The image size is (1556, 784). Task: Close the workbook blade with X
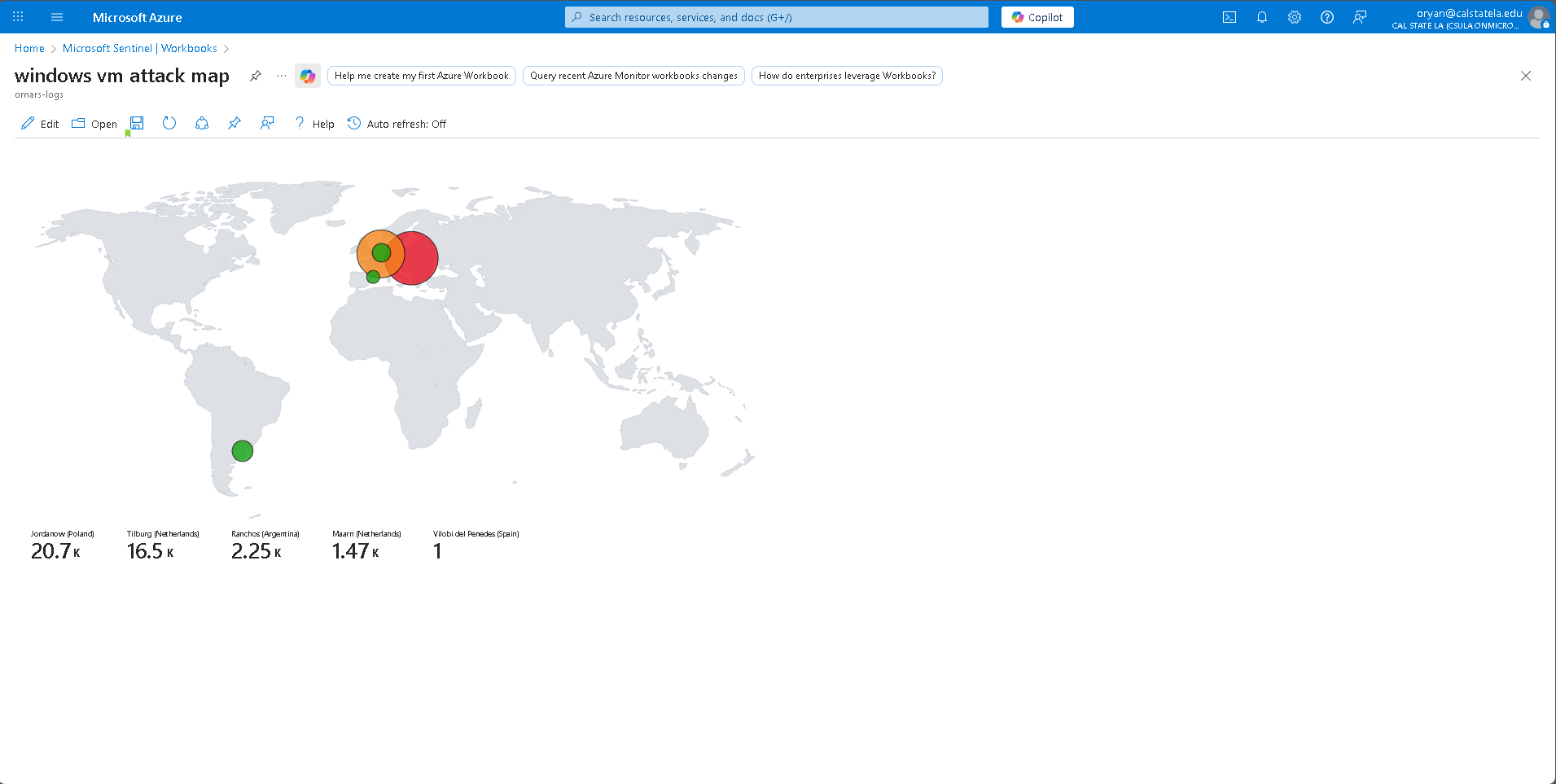tap(1526, 76)
